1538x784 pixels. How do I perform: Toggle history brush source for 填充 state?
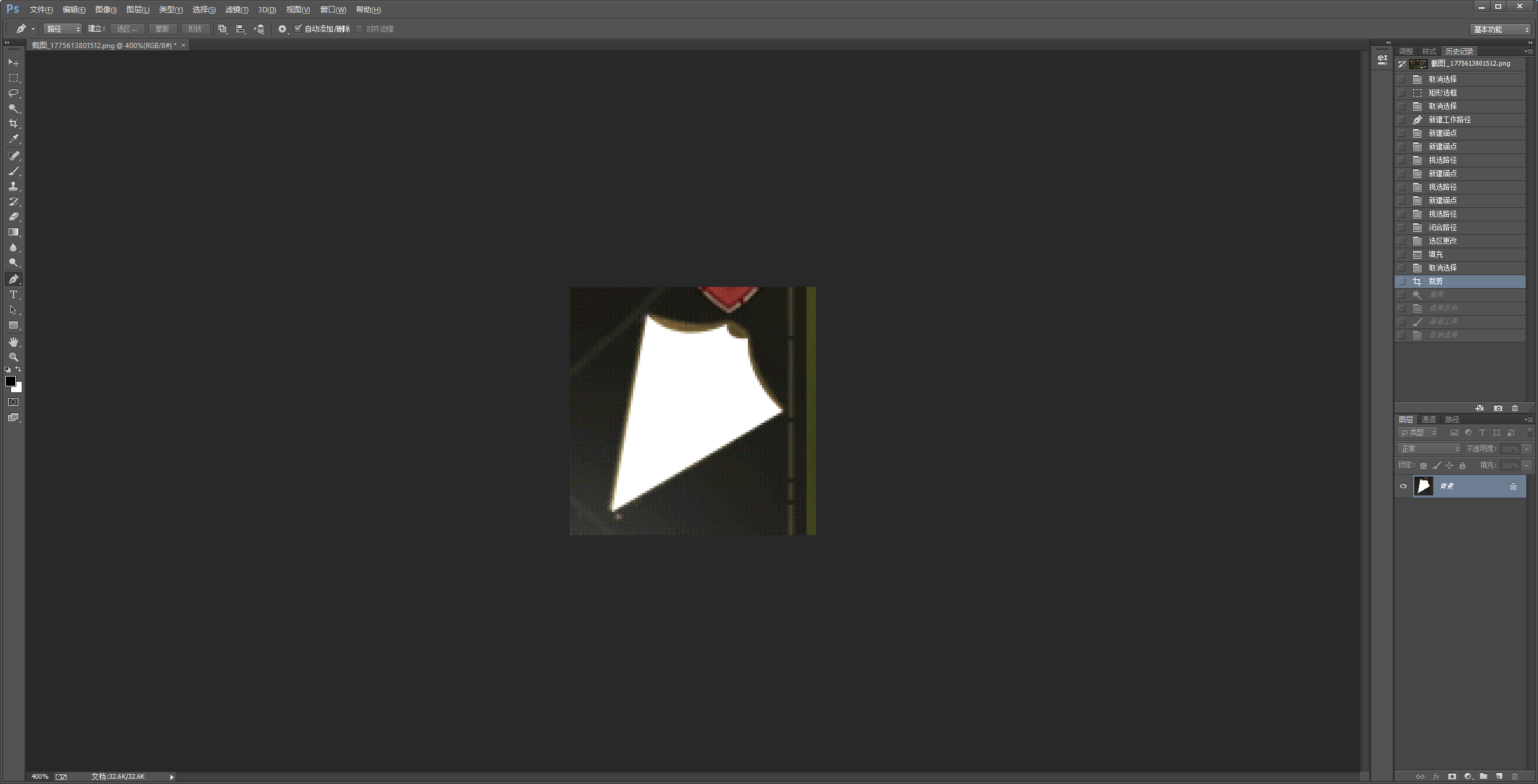coord(1402,255)
